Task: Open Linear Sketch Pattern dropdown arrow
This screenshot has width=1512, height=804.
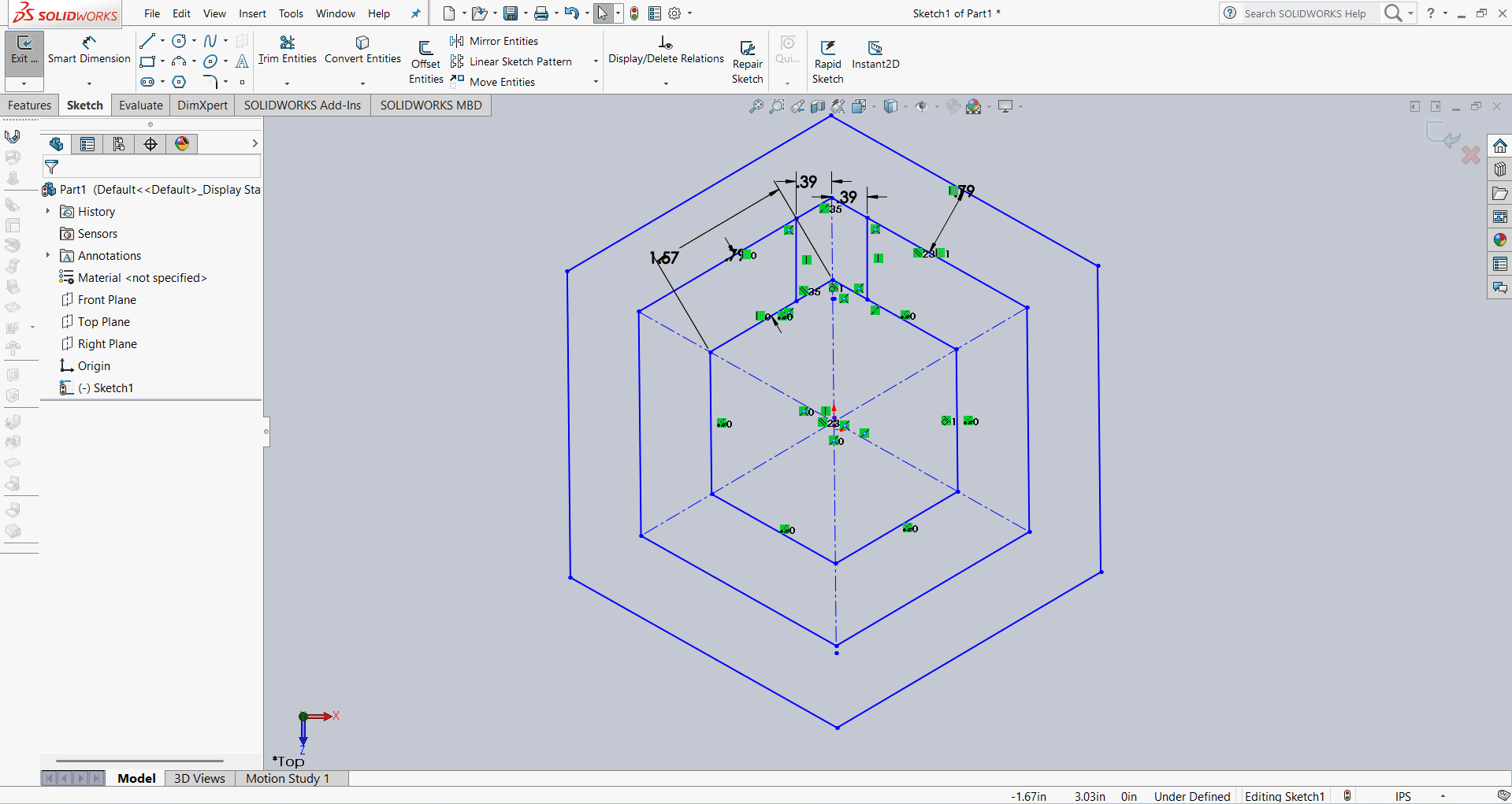Action: point(596,61)
